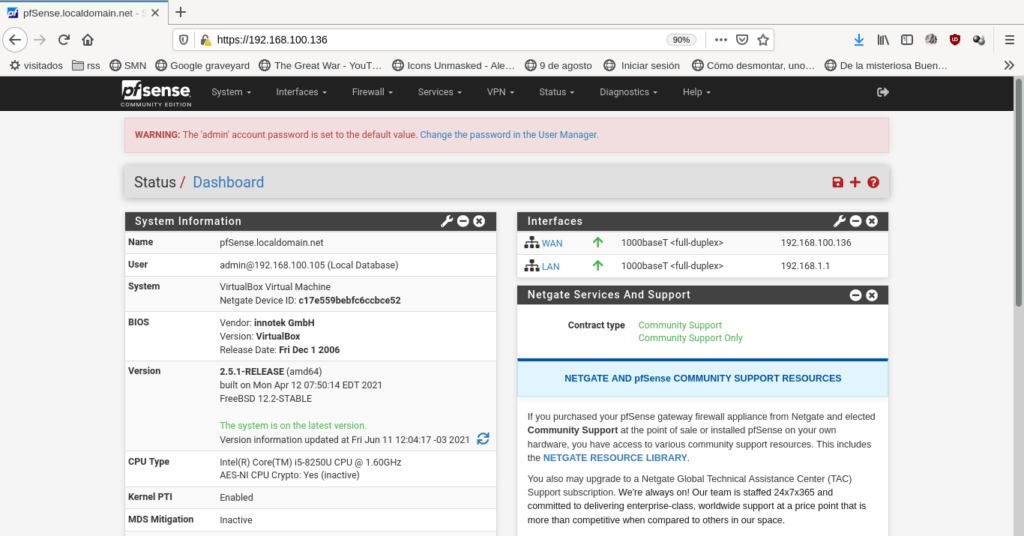
Task: Add a widget using the plus icon
Action: (855, 182)
